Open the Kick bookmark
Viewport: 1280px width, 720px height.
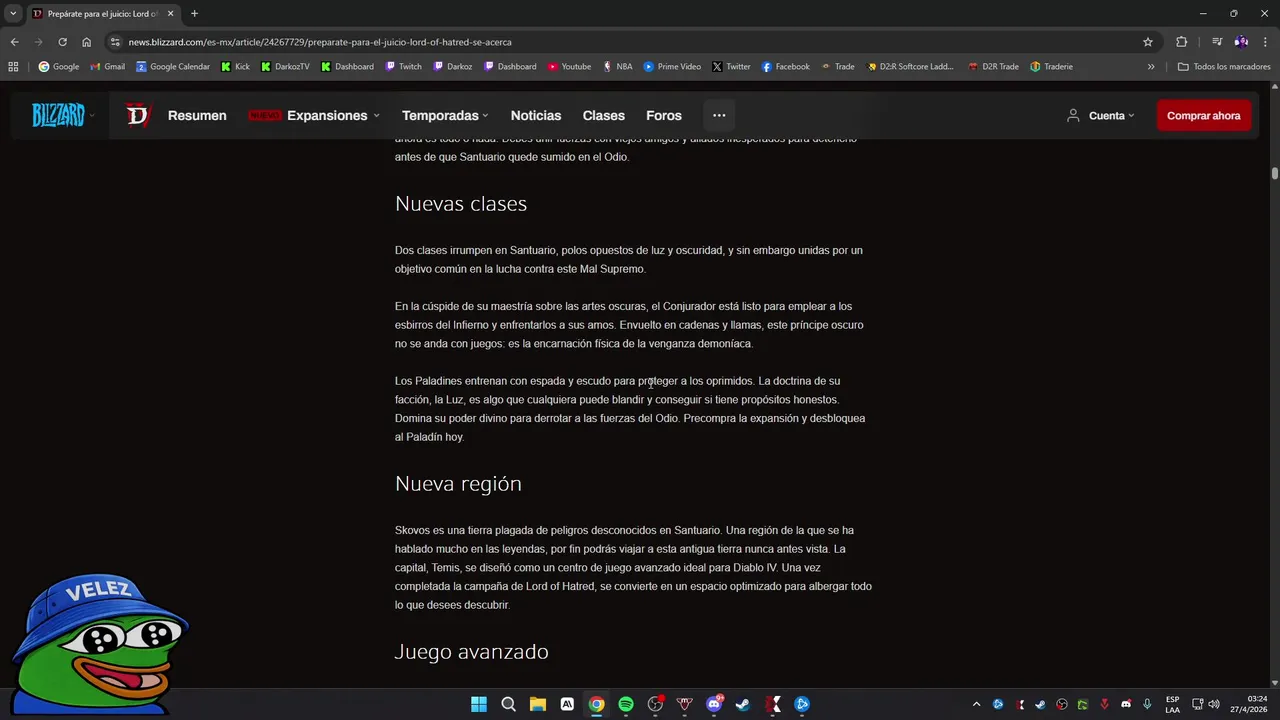pyautogui.click(x=236, y=67)
